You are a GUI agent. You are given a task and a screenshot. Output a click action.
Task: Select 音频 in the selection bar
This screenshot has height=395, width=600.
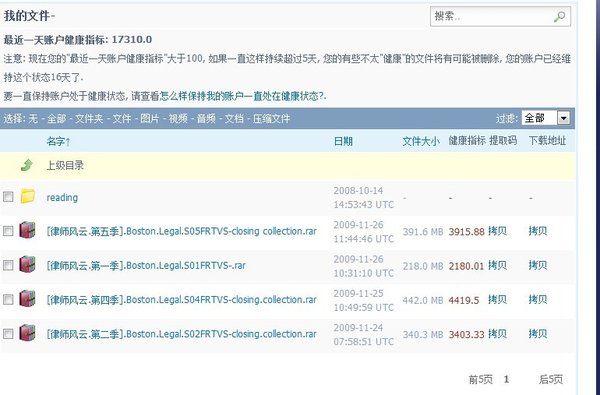coord(206,119)
